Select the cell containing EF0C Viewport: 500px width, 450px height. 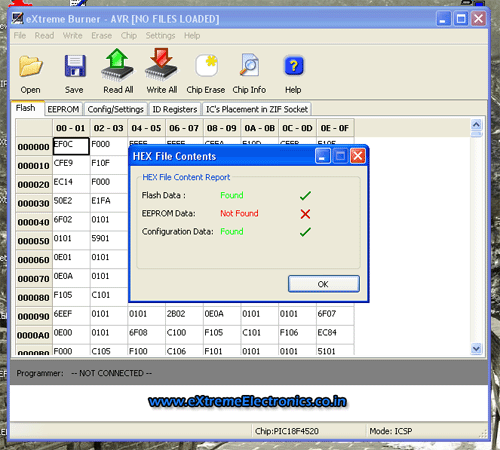coord(71,146)
